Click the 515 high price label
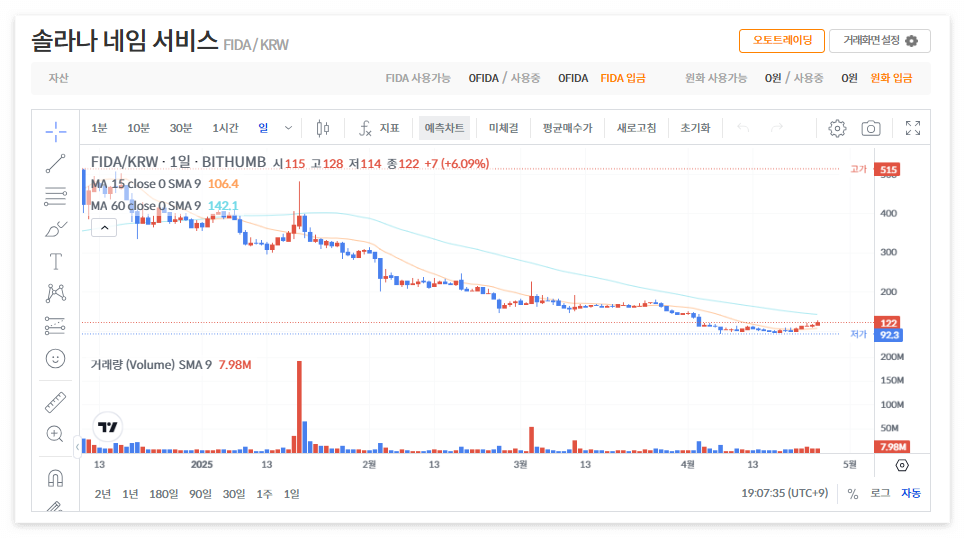 tap(888, 169)
